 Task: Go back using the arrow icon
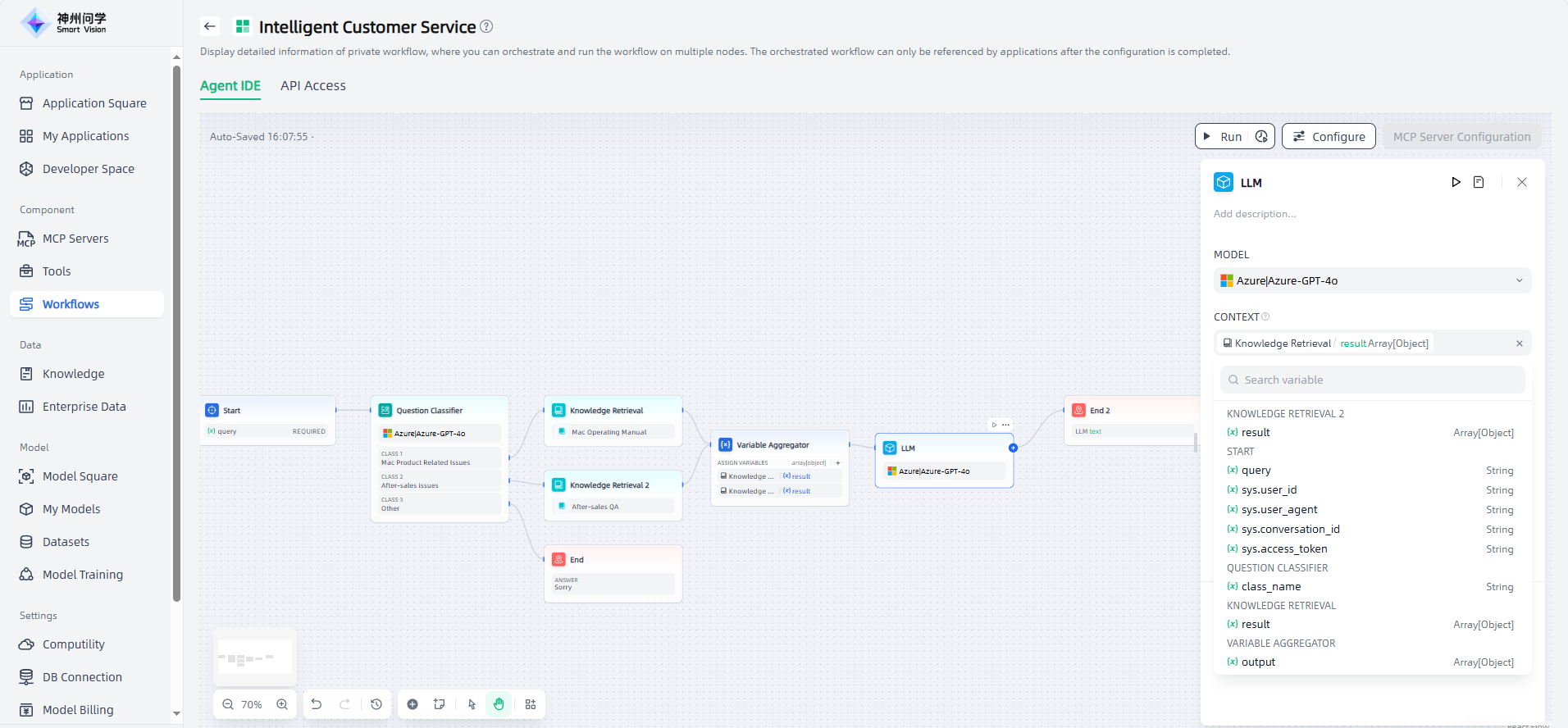pyautogui.click(x=210, y=26)
